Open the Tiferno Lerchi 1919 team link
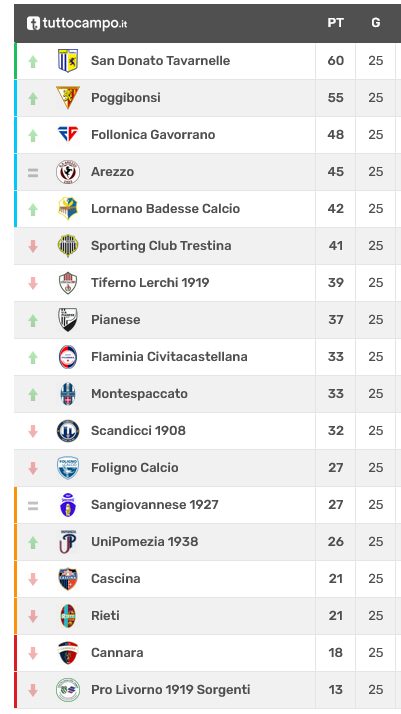 coord(150,282)
